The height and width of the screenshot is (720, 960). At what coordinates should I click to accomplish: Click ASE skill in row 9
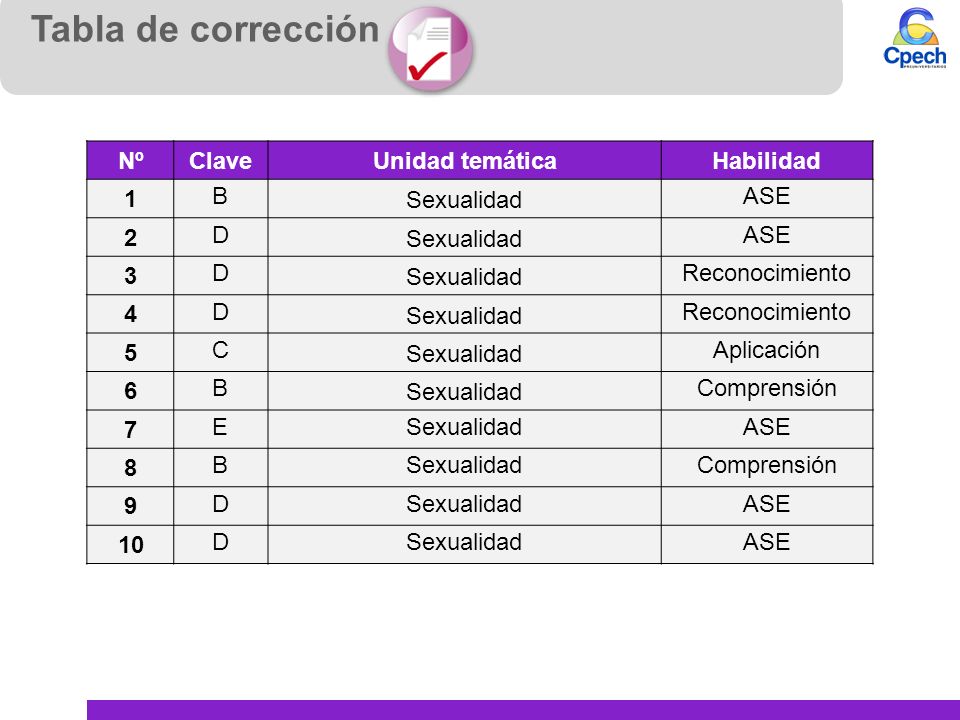tap(767, 504)
